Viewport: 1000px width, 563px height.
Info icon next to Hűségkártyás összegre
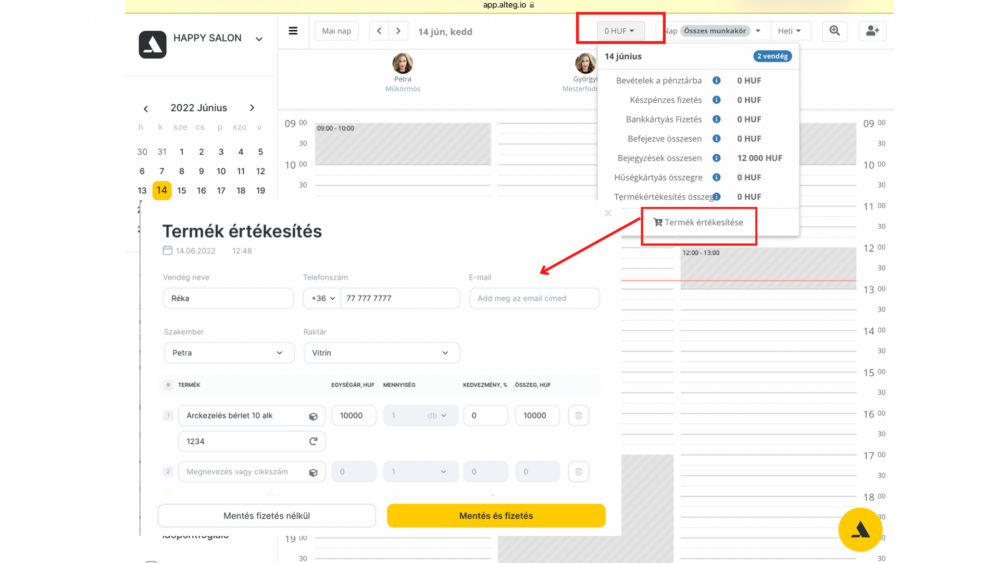[716, 177]
